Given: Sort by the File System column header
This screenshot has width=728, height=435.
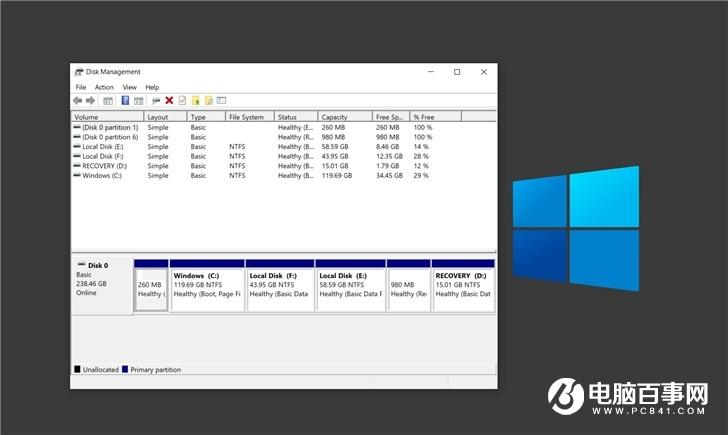Looking at the screenshot, I should [250, 117].
